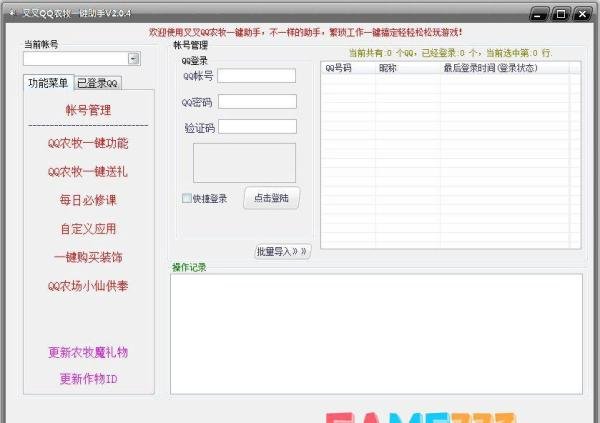Viewport: 600px width, 423px height.
Task: Focus the QQ密码 input field
Action: 257,101
